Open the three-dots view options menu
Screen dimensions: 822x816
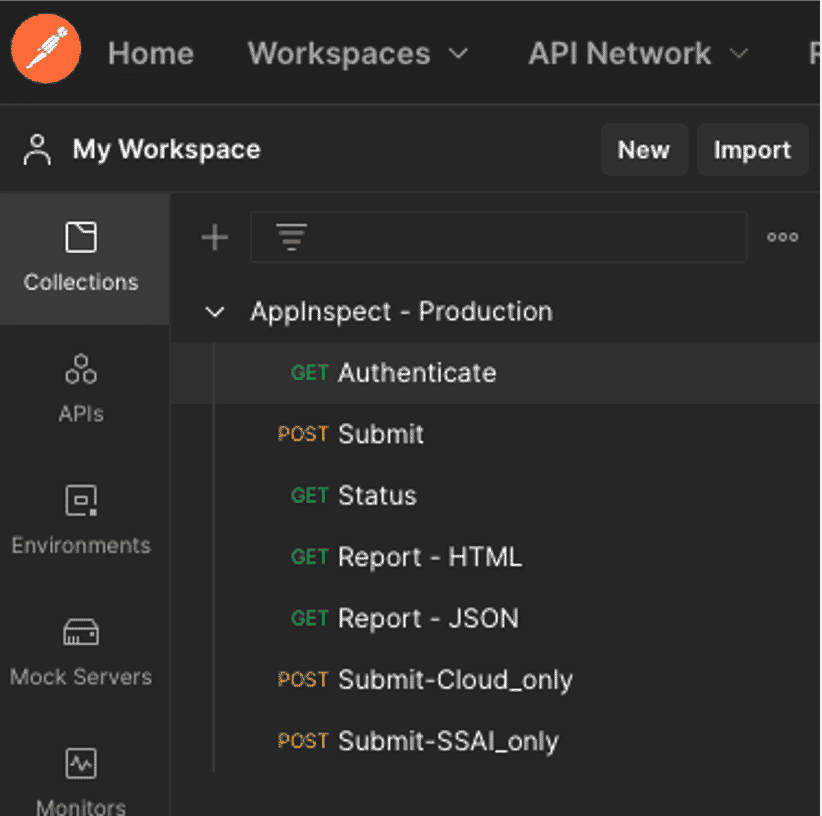point(782,237)
